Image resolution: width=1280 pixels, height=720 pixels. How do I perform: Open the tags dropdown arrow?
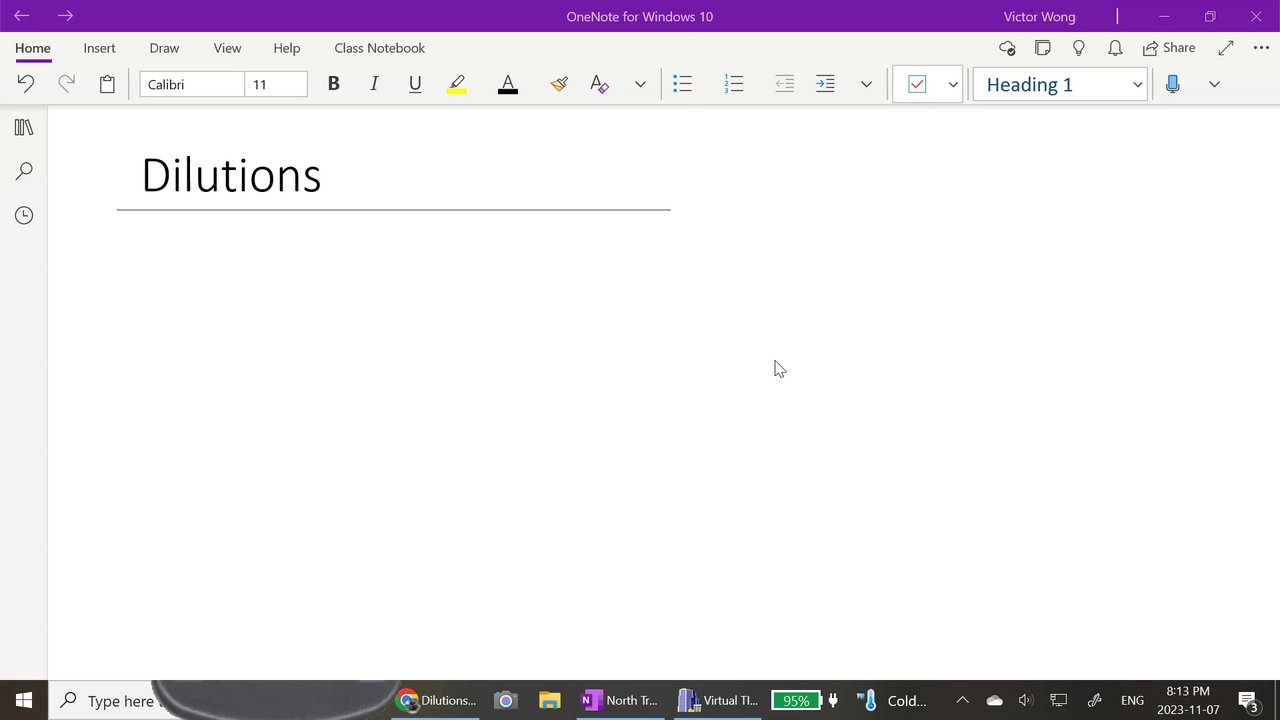[953, 84]
